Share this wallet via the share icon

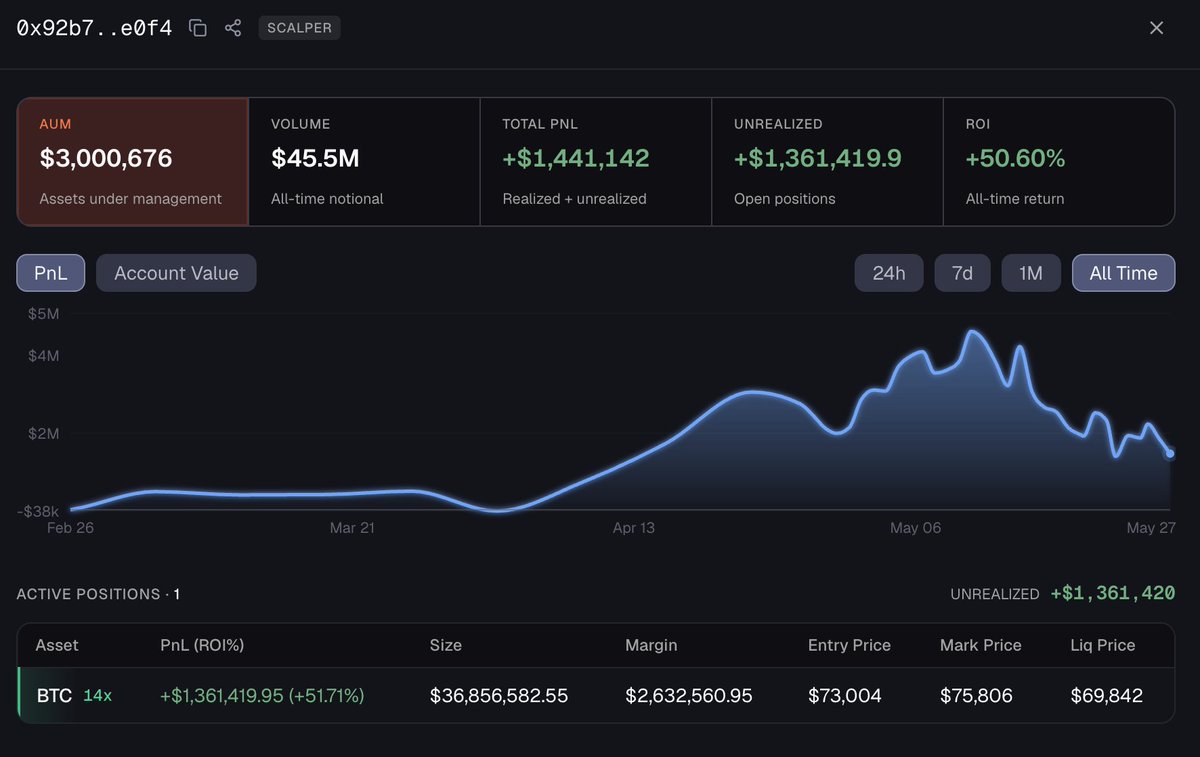point(233,28)
